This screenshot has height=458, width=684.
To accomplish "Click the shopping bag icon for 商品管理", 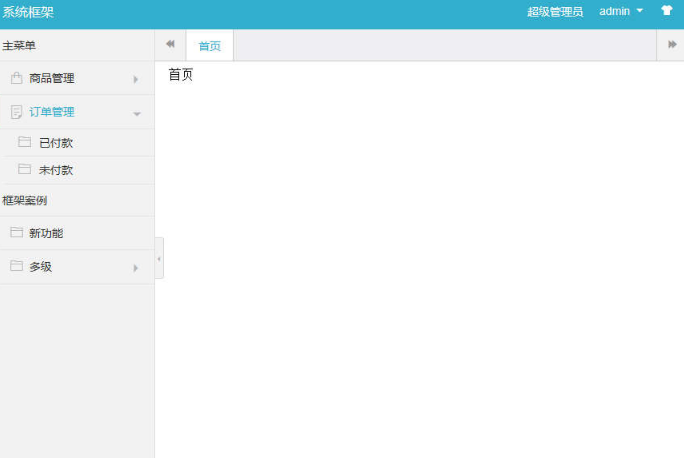I will click(16, 78).
